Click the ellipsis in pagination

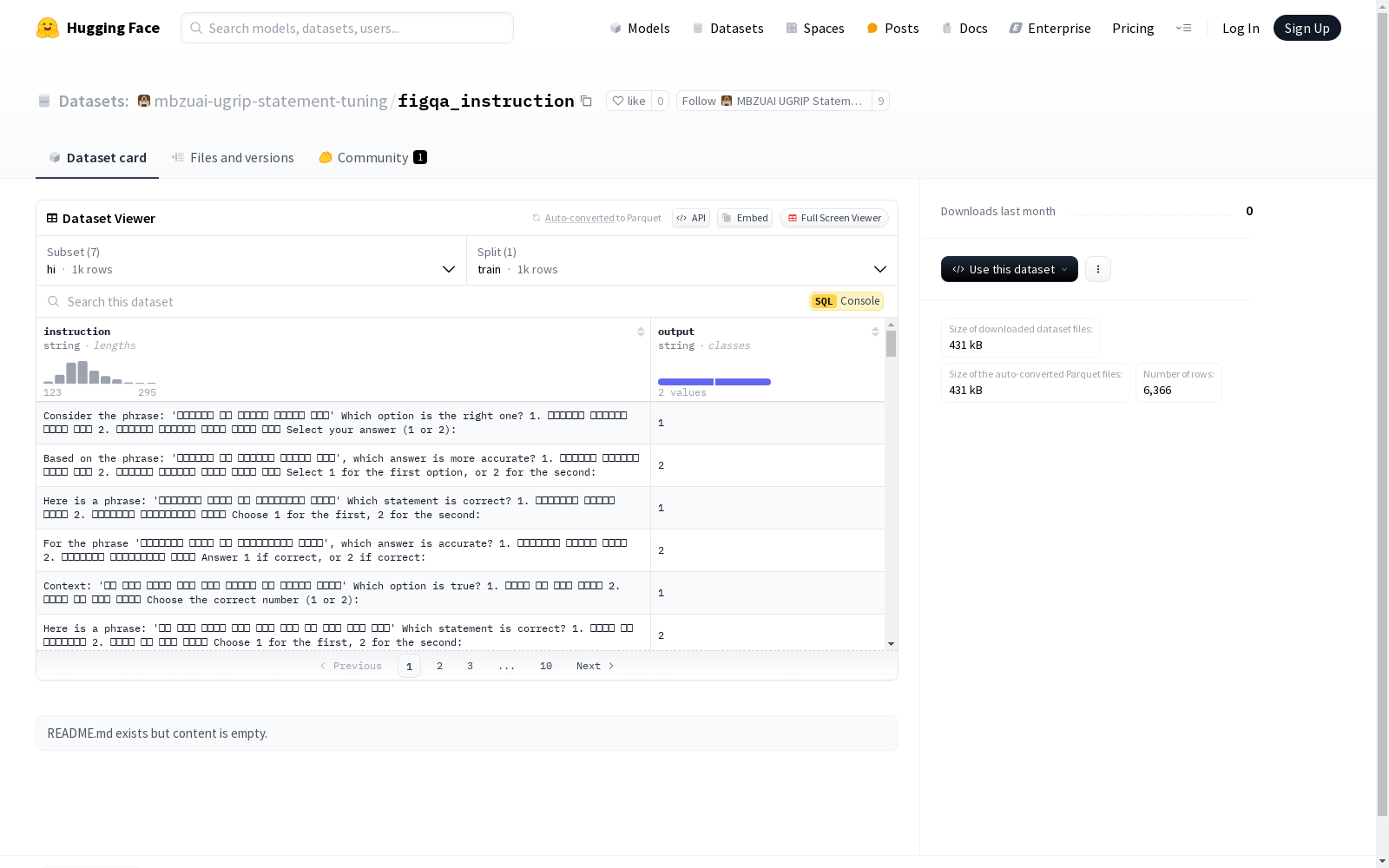pyautogui.click(x=507, y=666)
